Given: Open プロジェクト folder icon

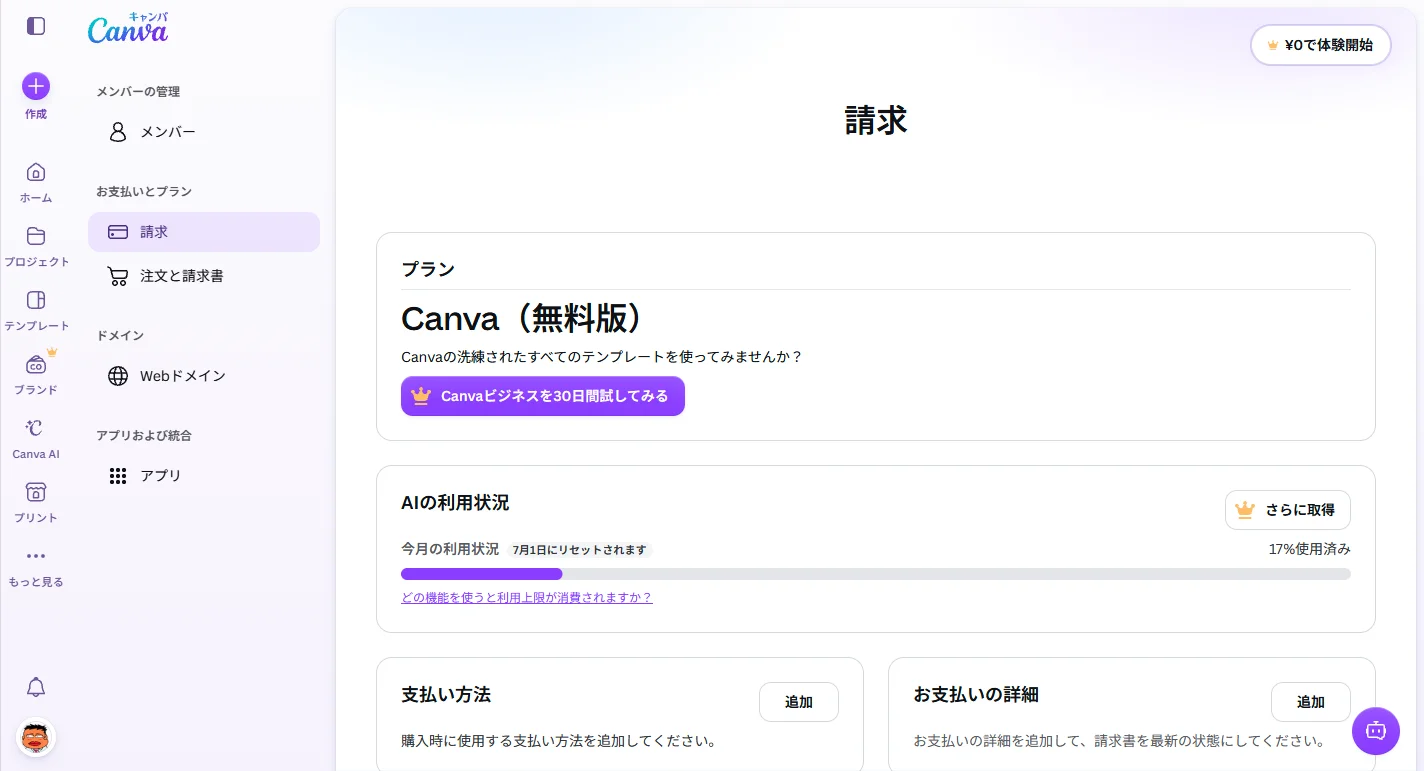Looking at the screenshot, I should pyautogui.click(x=36, y=236).
